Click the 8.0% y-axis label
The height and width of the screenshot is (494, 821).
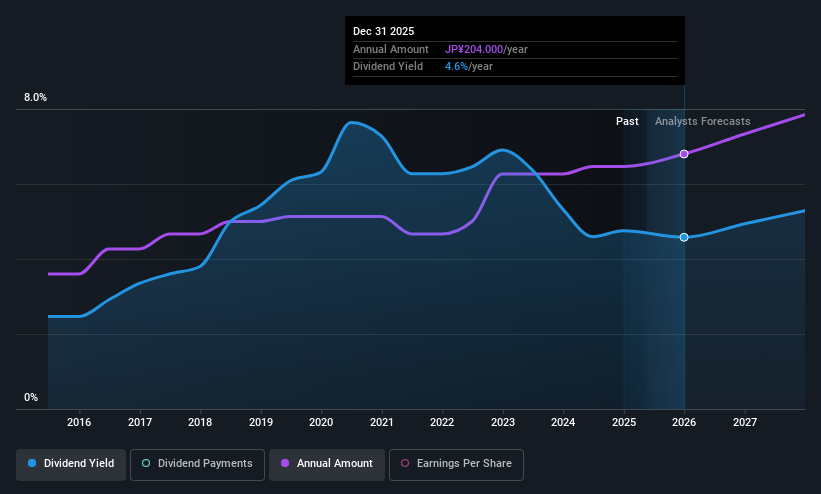pos(35,97)
